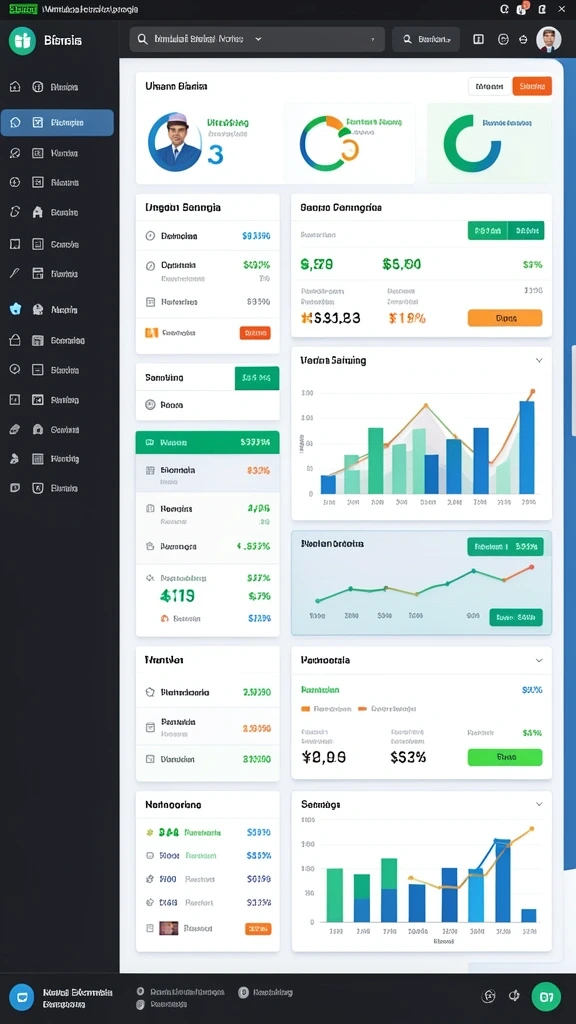Expand the chevron on the first bar chart card
The height and width of the screenshot is (1024, 576).
(x=539, y=360)
